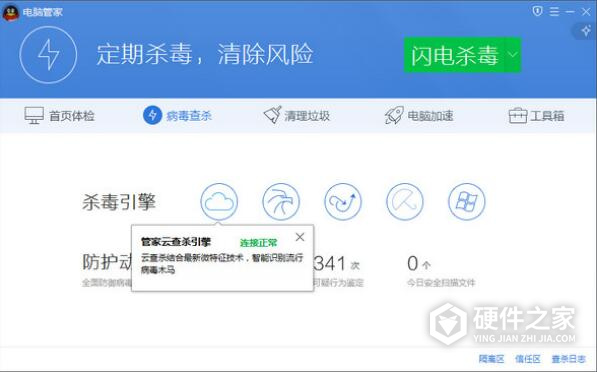
Task: Click the 连接正常 status text
Action: click(259, 243)
